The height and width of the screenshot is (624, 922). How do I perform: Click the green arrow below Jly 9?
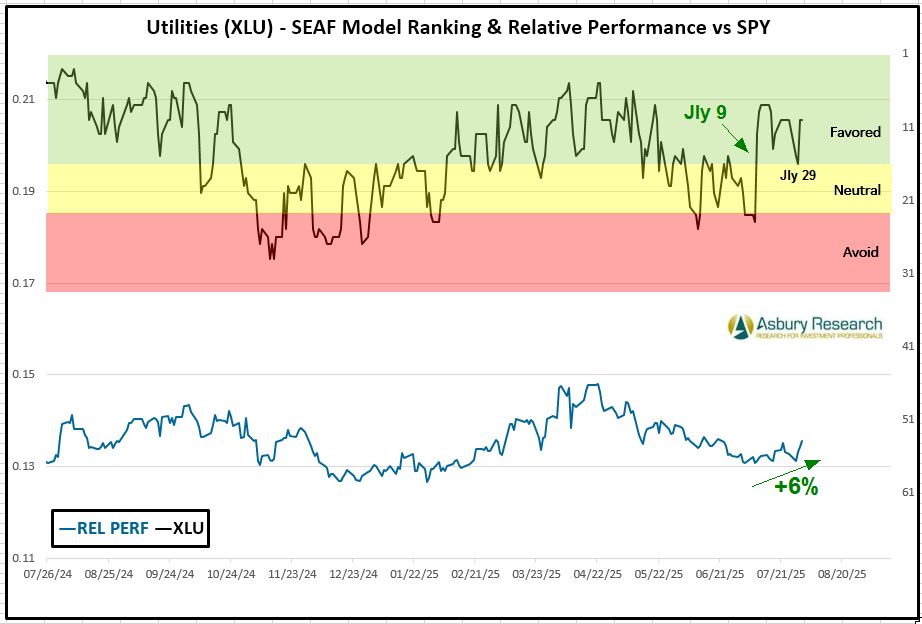tap(735, 138)
